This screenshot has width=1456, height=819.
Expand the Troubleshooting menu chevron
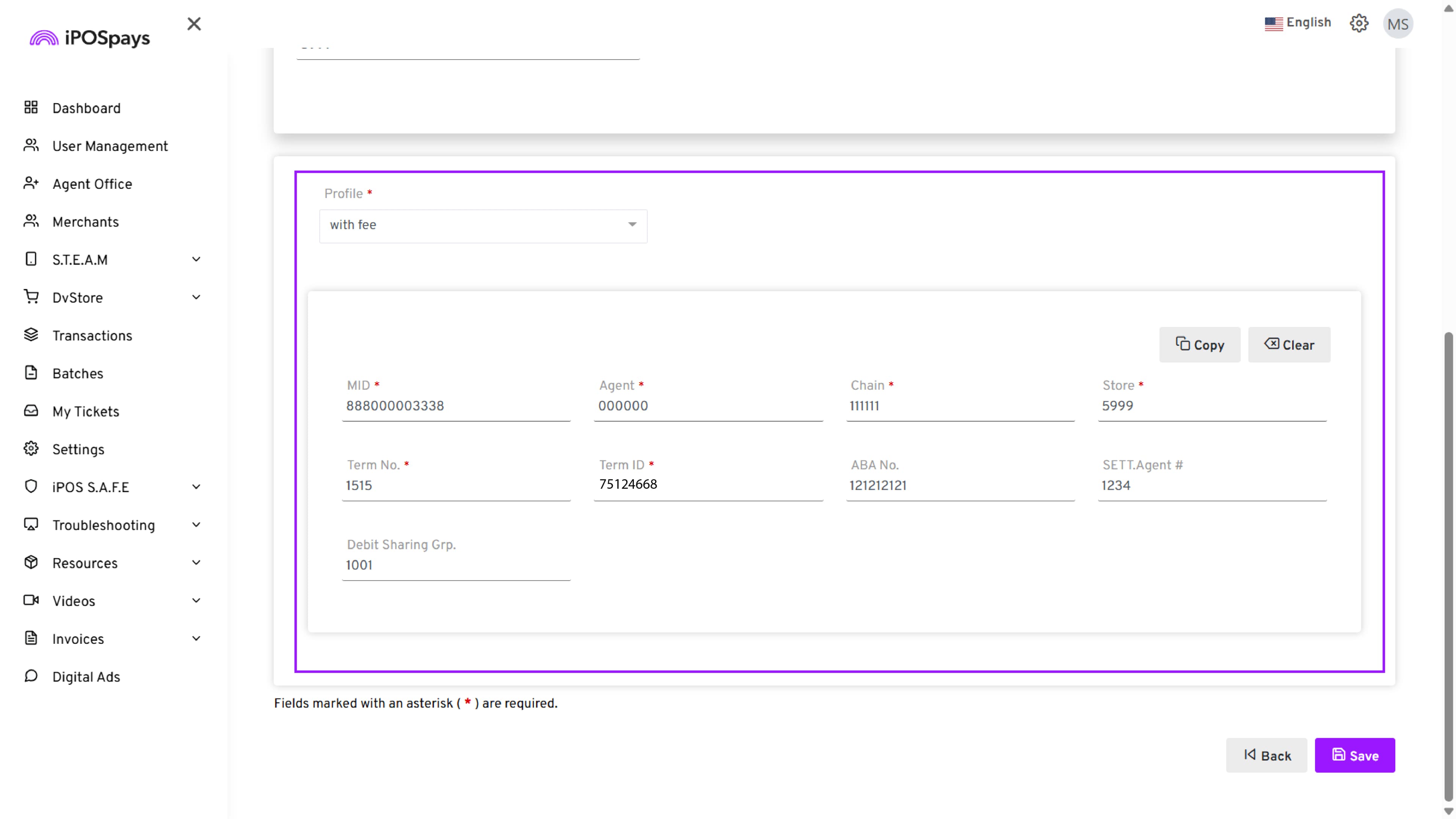[x=196, y=525]
